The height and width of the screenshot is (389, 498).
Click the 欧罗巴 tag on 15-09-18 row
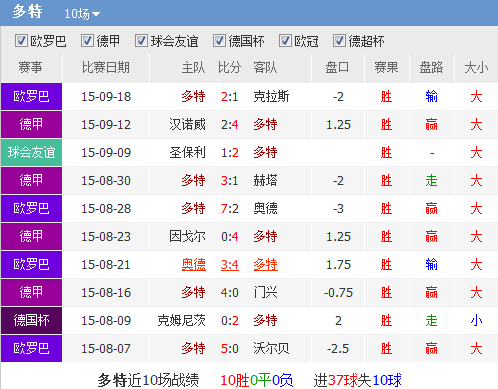31,97
